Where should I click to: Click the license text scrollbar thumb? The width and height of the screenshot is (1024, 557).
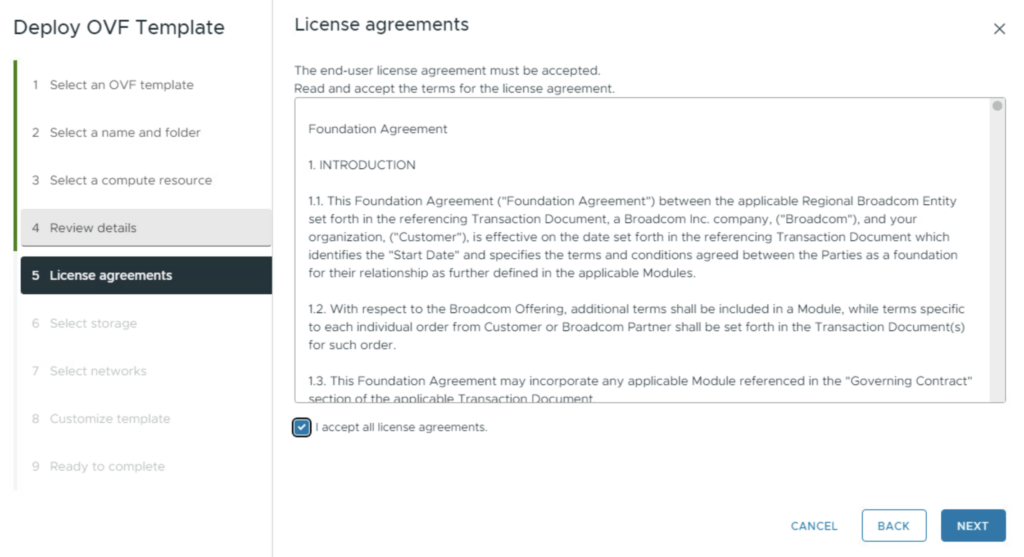click(x=997, y=106)
